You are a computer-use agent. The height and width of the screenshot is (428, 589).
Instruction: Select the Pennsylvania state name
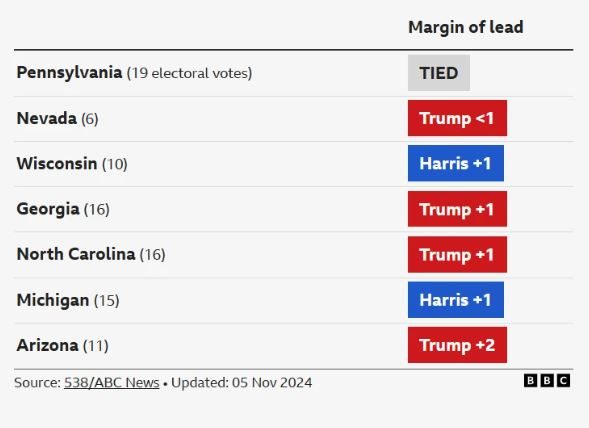[69, 73]
